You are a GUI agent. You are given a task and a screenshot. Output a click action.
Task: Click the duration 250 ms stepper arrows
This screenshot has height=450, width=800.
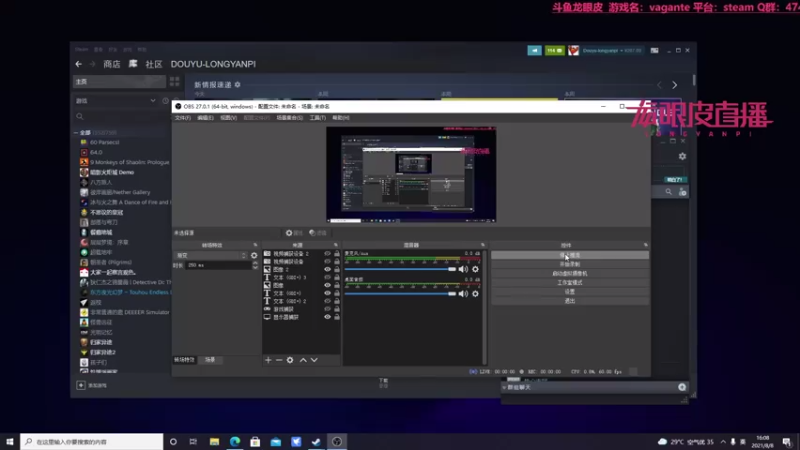(x=255, y=265)
